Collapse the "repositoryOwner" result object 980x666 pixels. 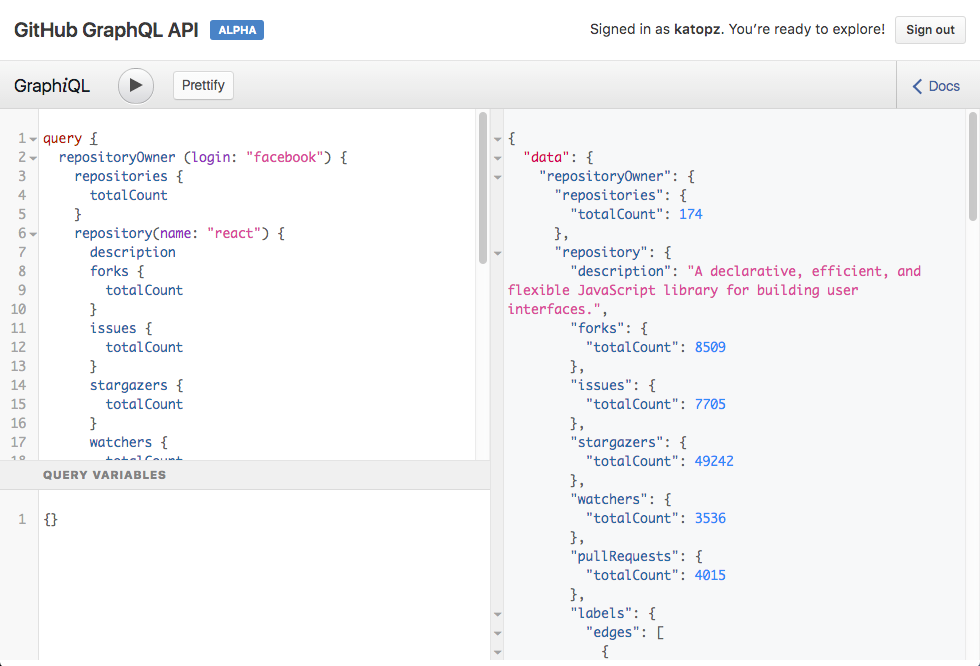499,177
